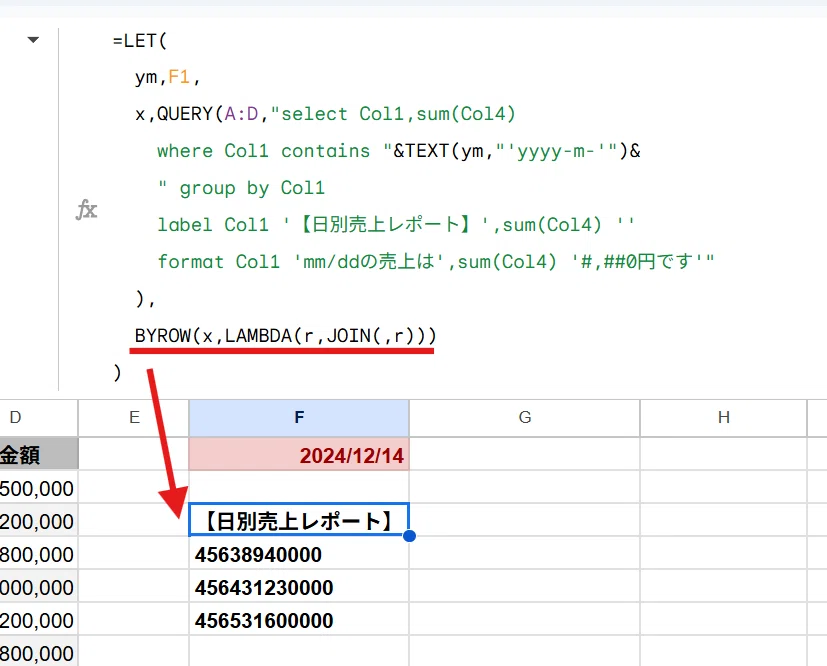Select column H header

724,418
